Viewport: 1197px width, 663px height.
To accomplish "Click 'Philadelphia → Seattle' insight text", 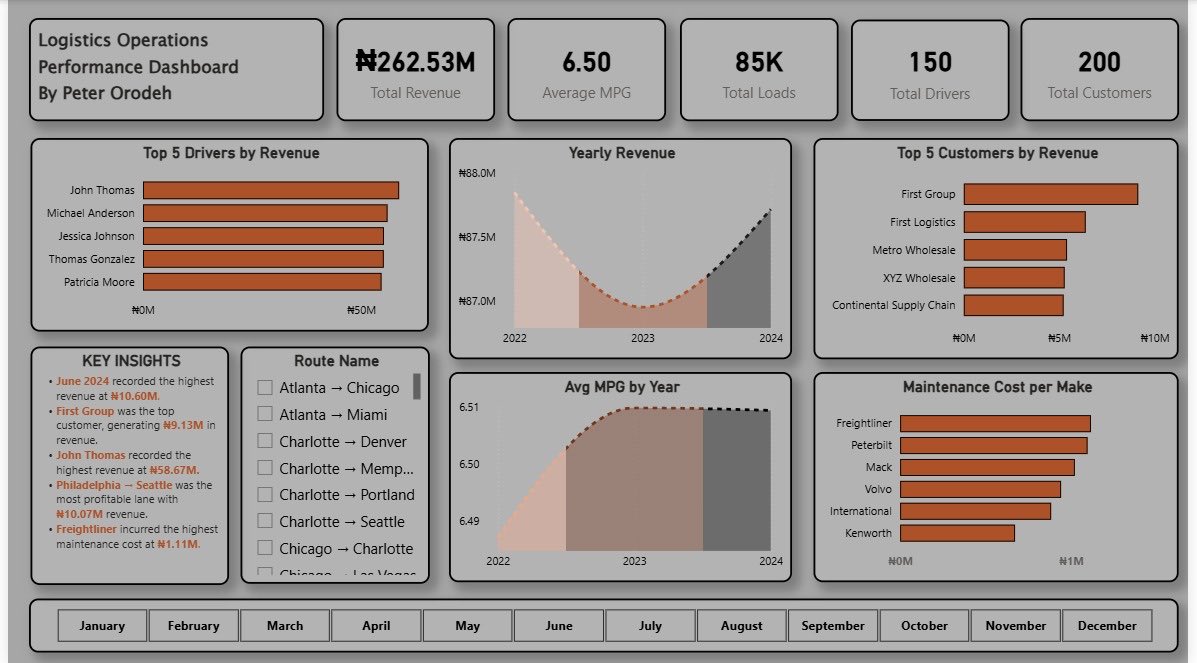I will [x=114, y=485].
